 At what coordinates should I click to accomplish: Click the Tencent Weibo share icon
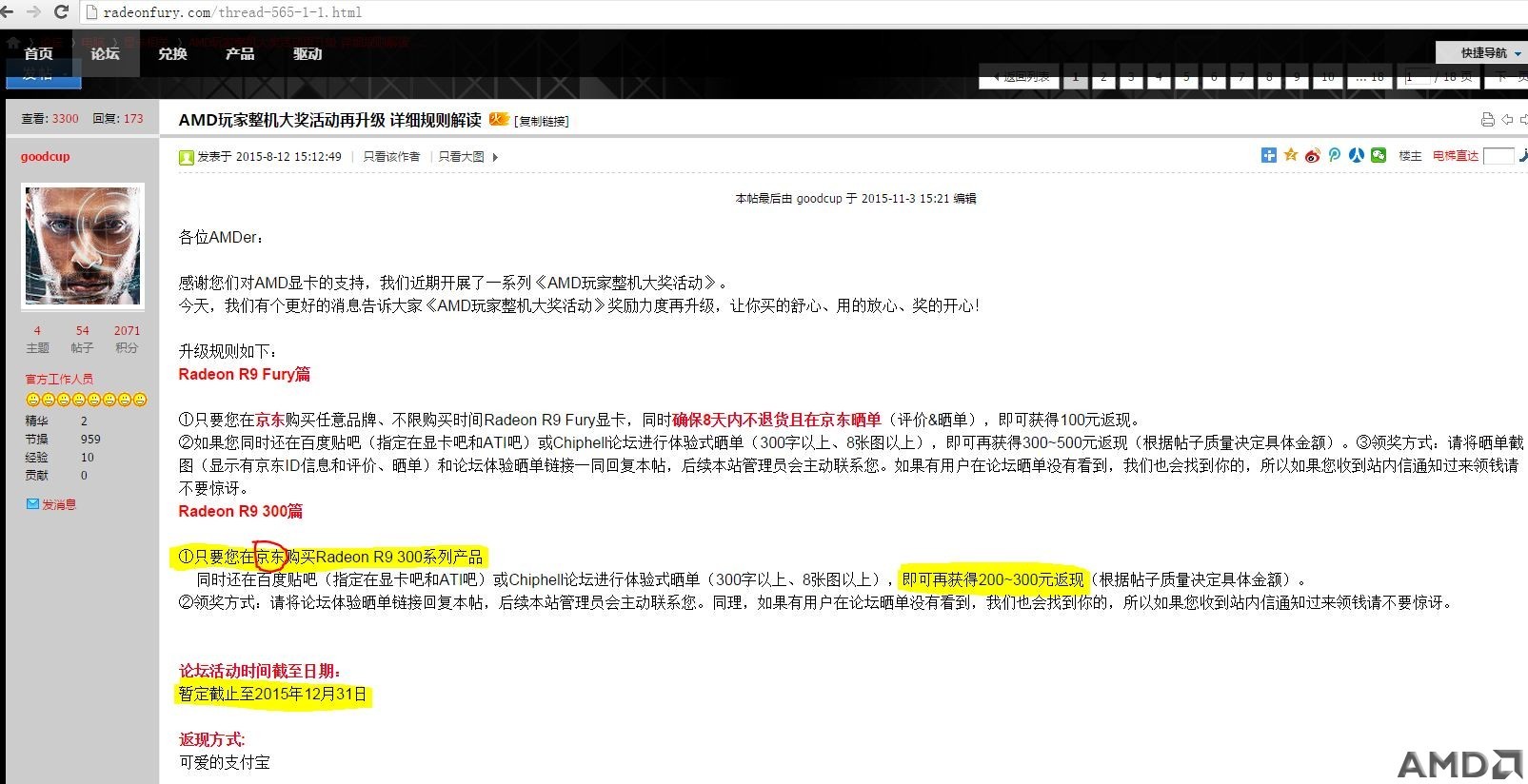coord(1335,155)
